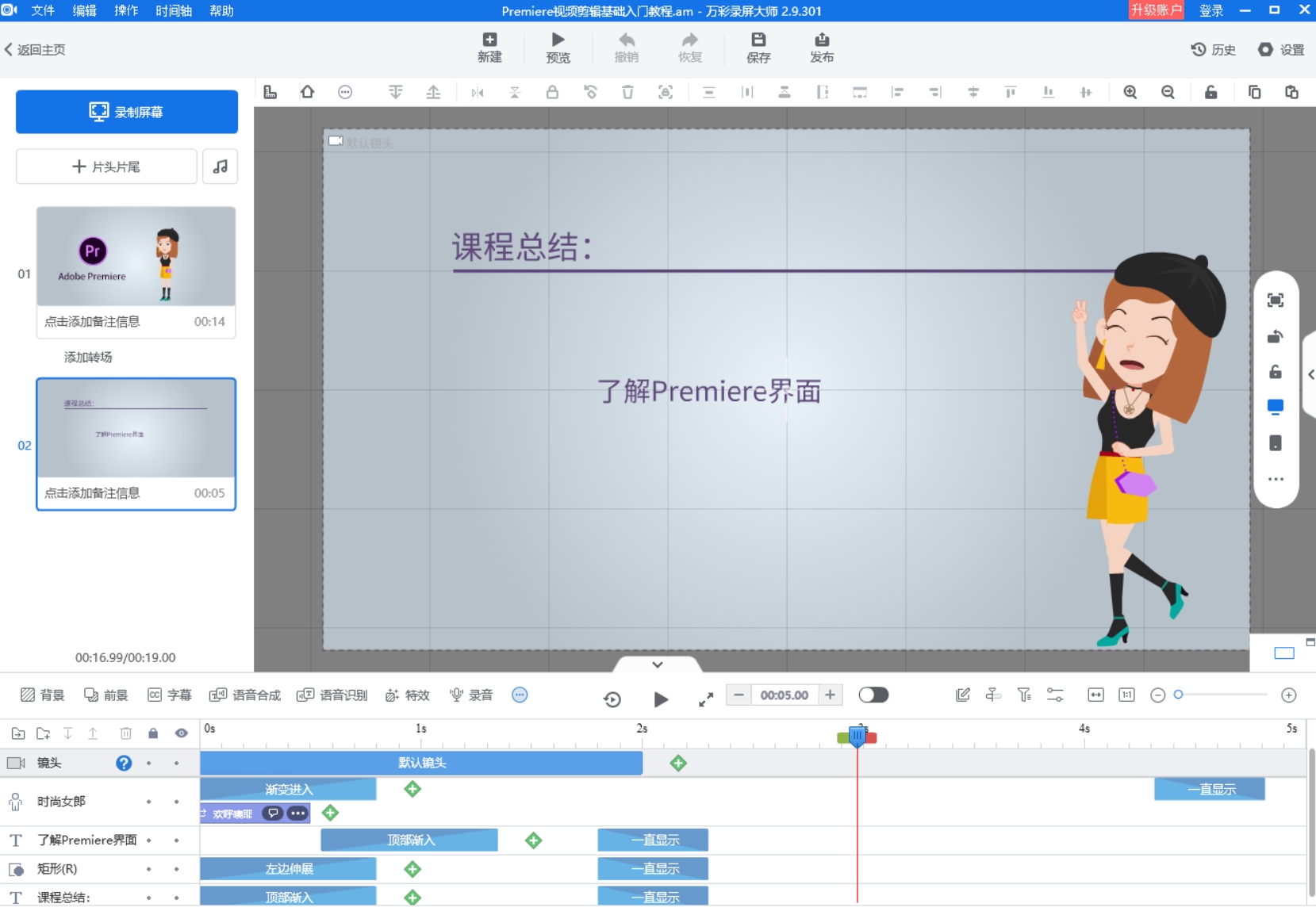Click the canvas unlock padlock icon
Screen dimensions: 1316x915
click(x=1210, y=92)
